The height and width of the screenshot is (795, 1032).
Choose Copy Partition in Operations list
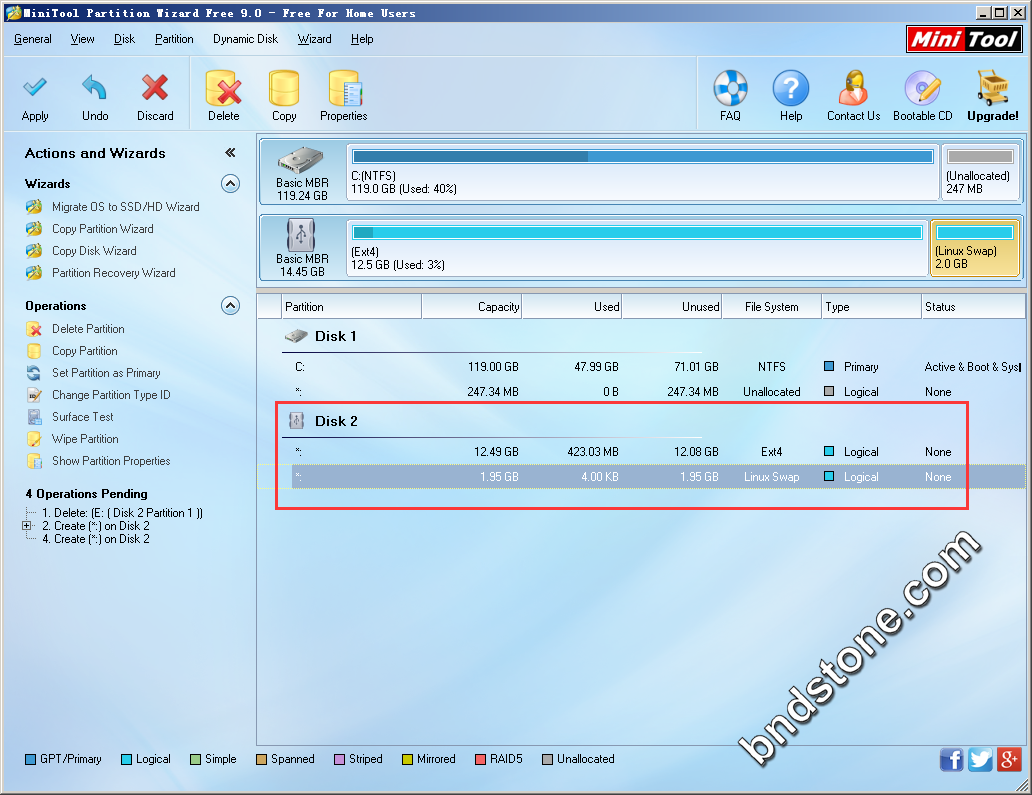pos(72,351)
